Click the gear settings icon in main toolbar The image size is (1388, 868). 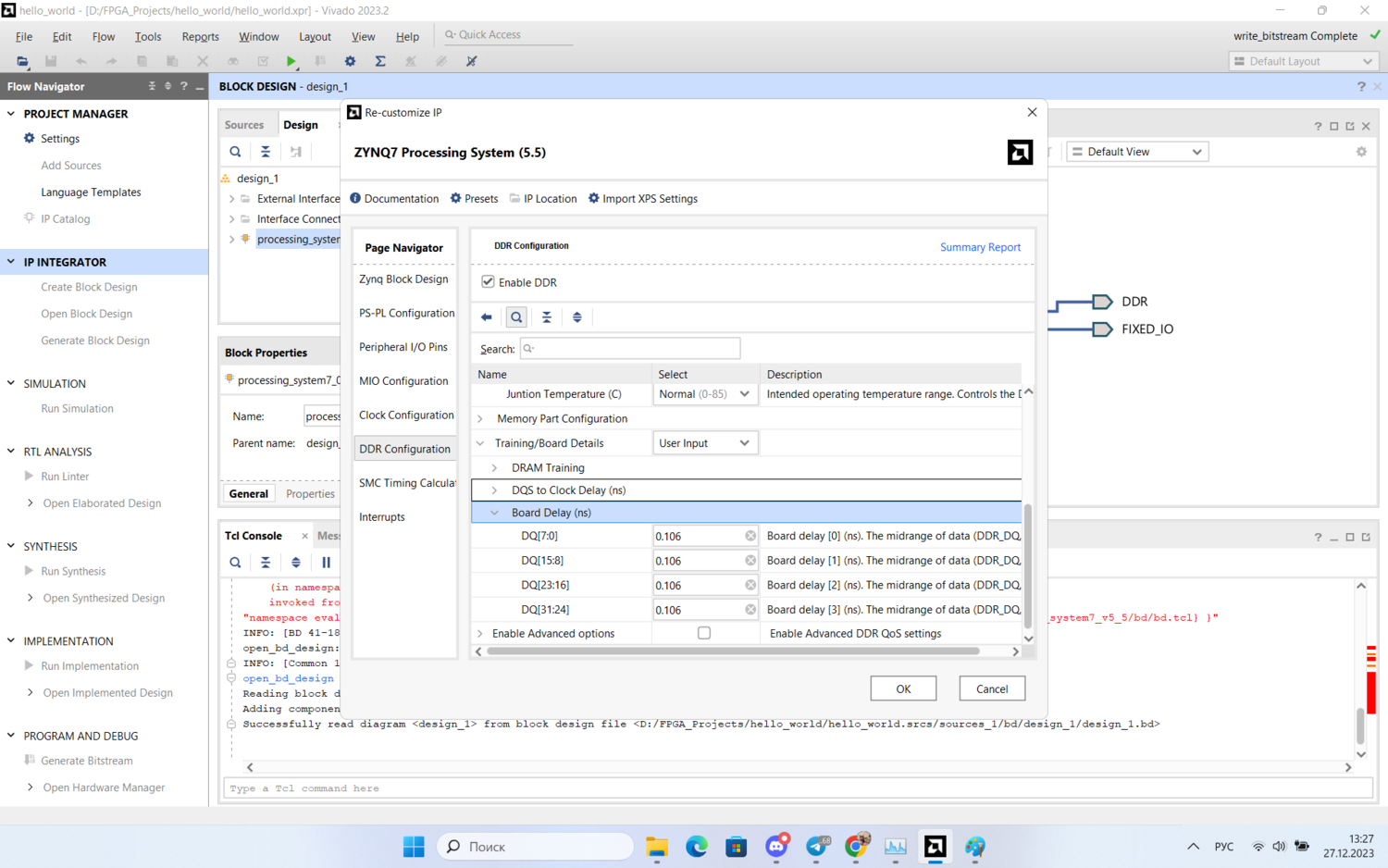point(350,61)
